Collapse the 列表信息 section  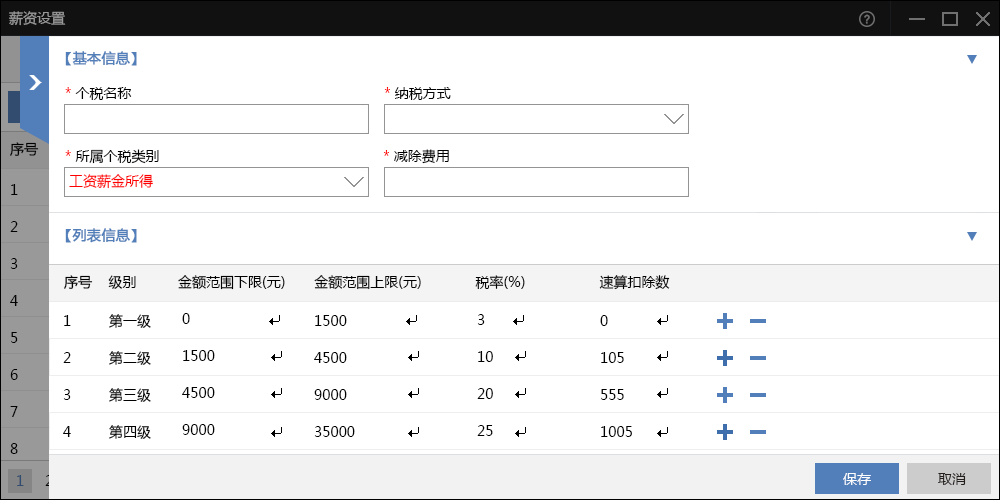[971, 236]
